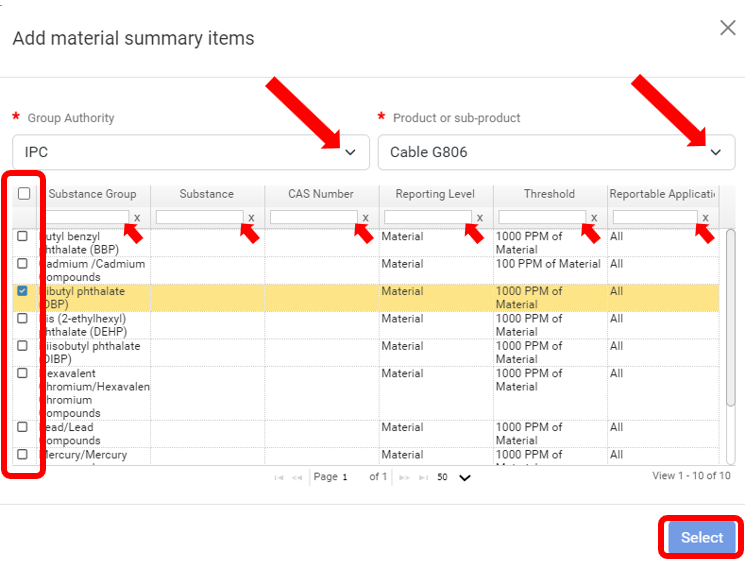
Task: Check the Cadmium/Cadmium compounds row checkbox
Action: 23,264
